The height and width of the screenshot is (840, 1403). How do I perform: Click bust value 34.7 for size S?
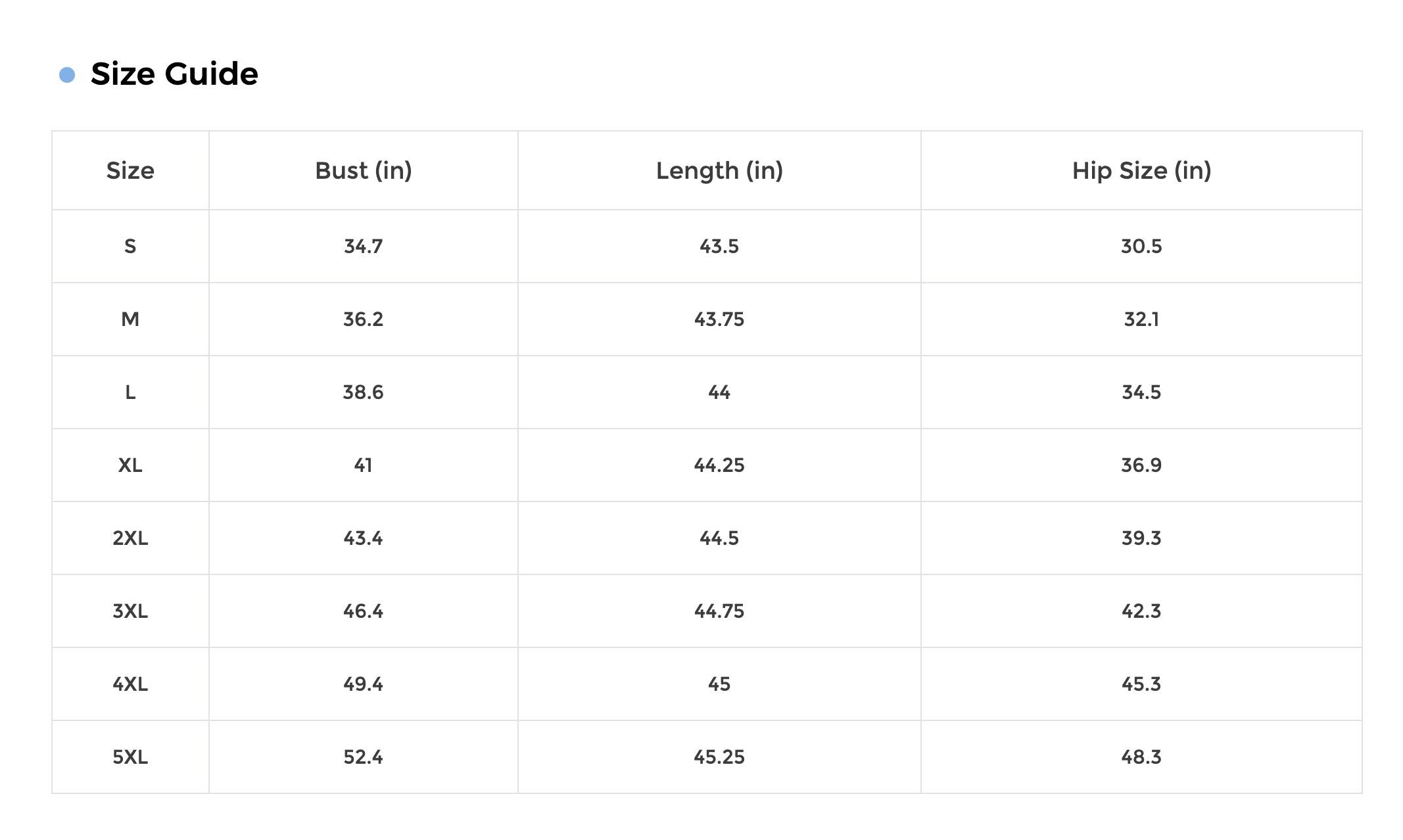click(364, 246)
